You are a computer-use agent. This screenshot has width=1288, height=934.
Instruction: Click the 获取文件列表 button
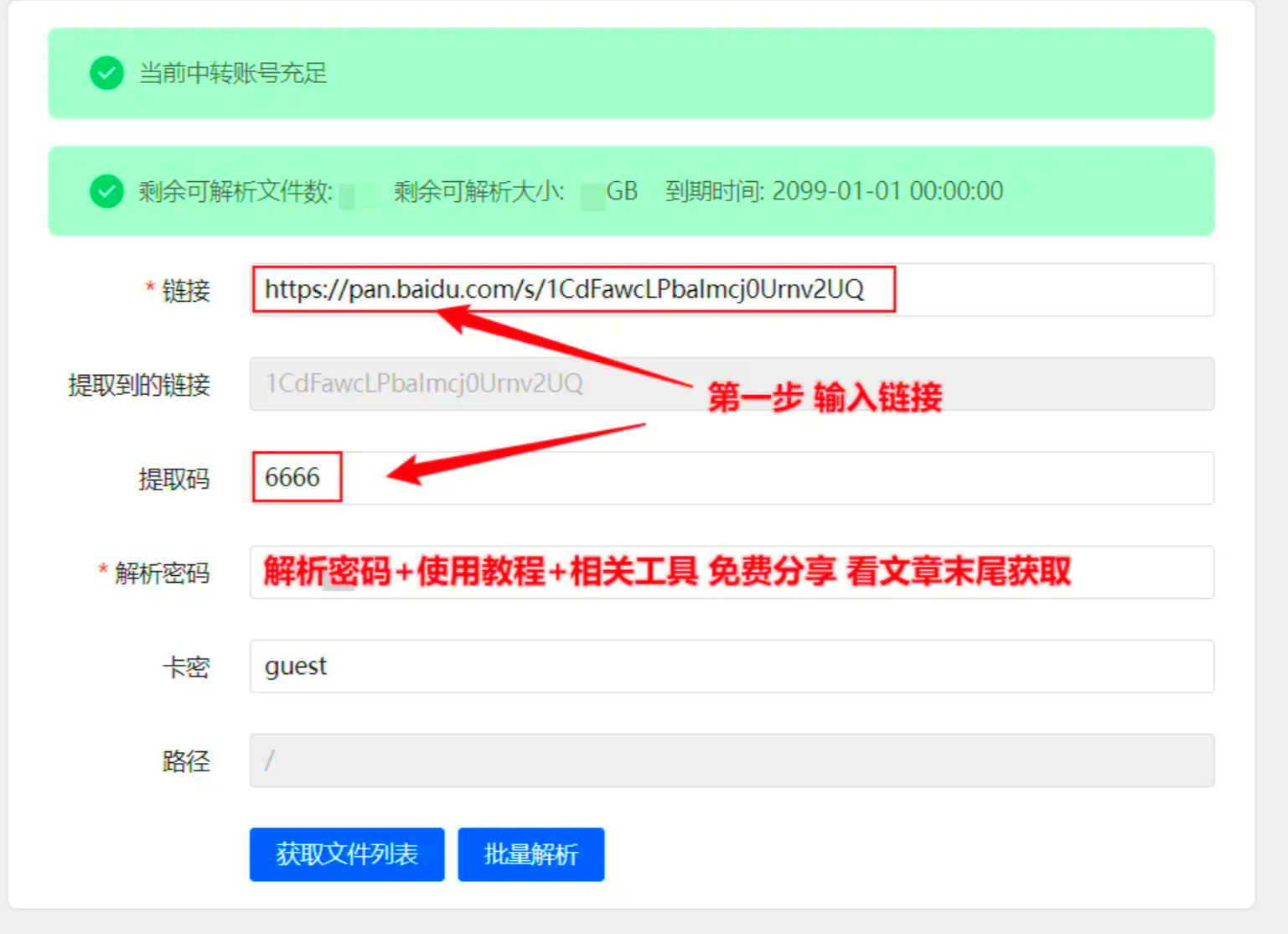(x=346, y=854)
